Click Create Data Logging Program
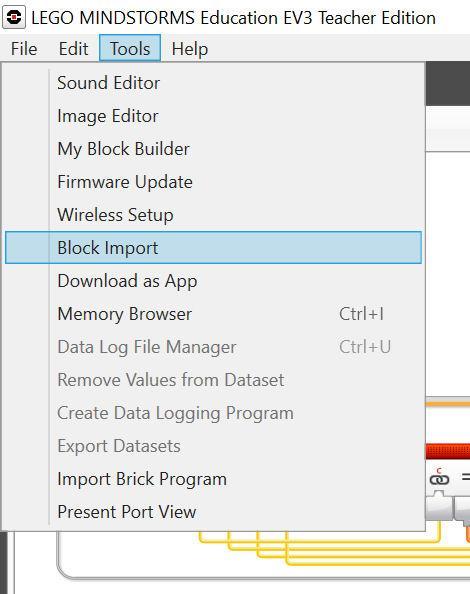This screenshot has height=594, width=470. pyautogui.click(x=213, y=413)
